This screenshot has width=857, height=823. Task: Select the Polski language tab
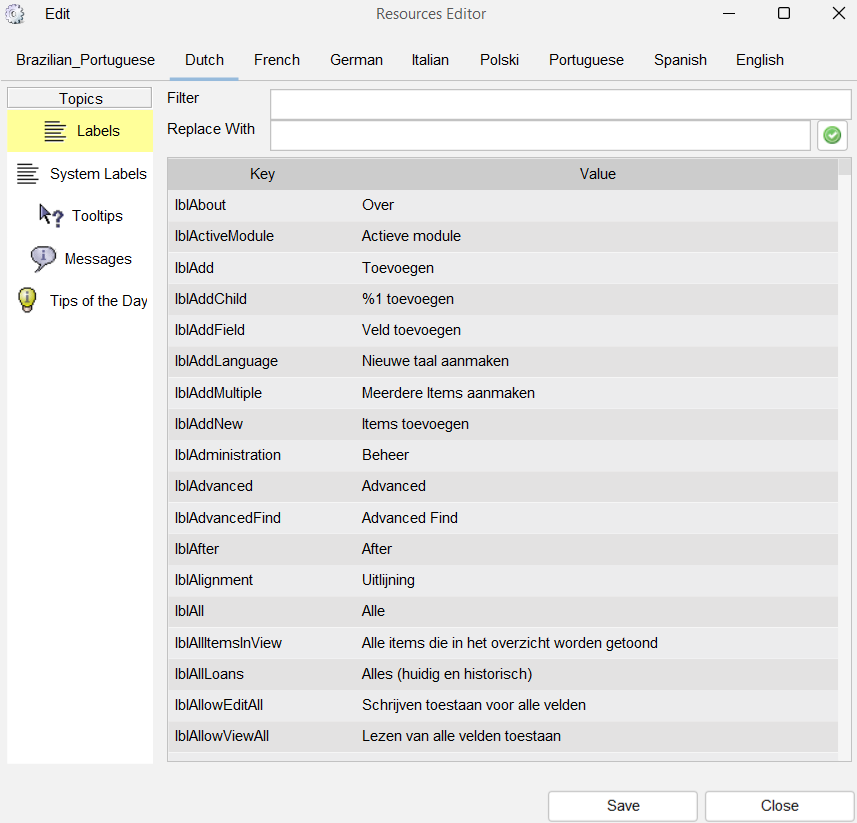coord(499,60)
